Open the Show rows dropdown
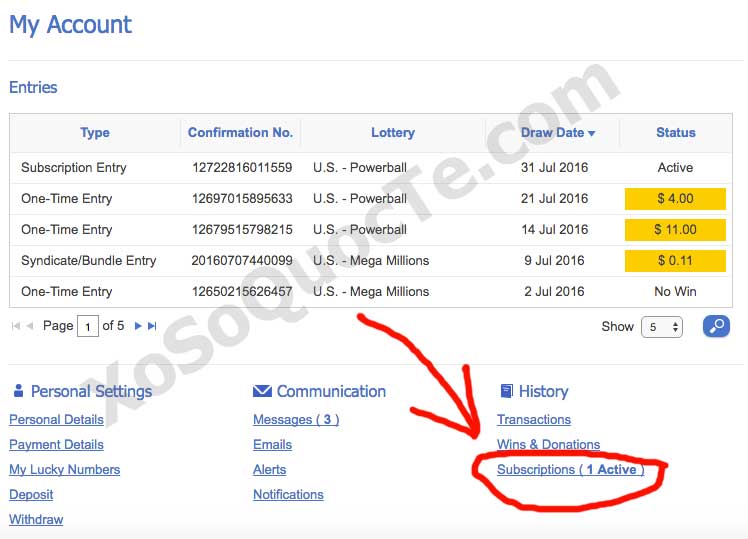 [x=661, y=327]
